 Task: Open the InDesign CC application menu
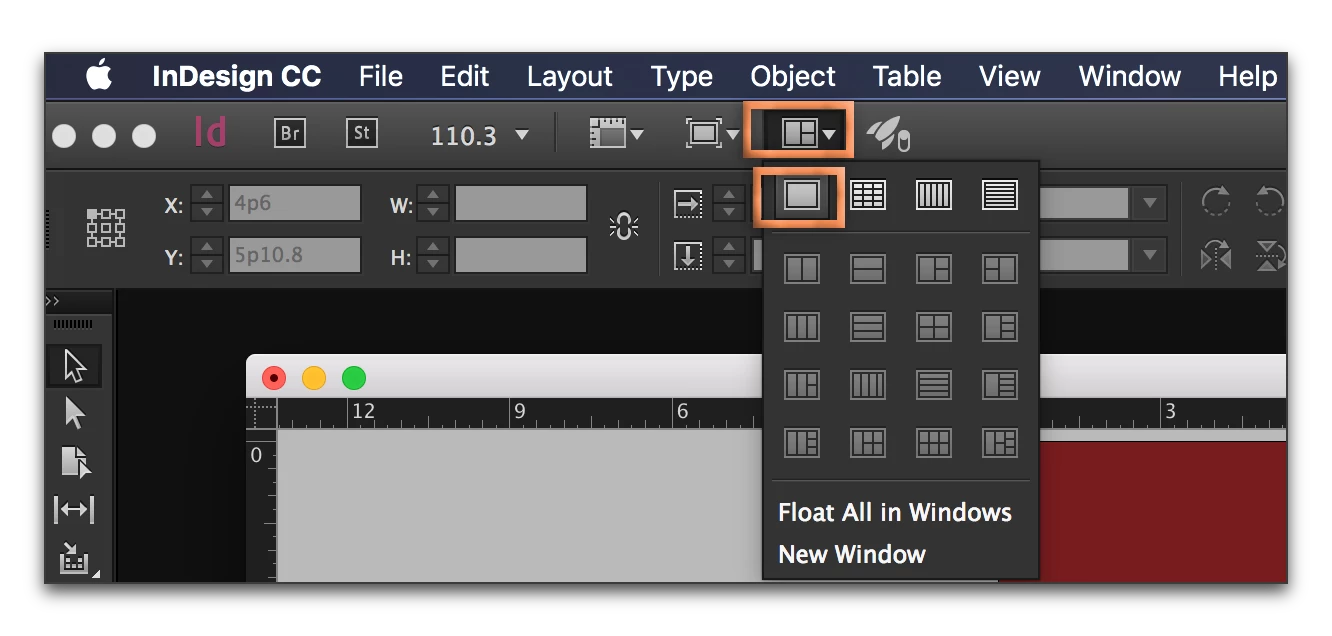pyautogui.click(x=237, y=77)
